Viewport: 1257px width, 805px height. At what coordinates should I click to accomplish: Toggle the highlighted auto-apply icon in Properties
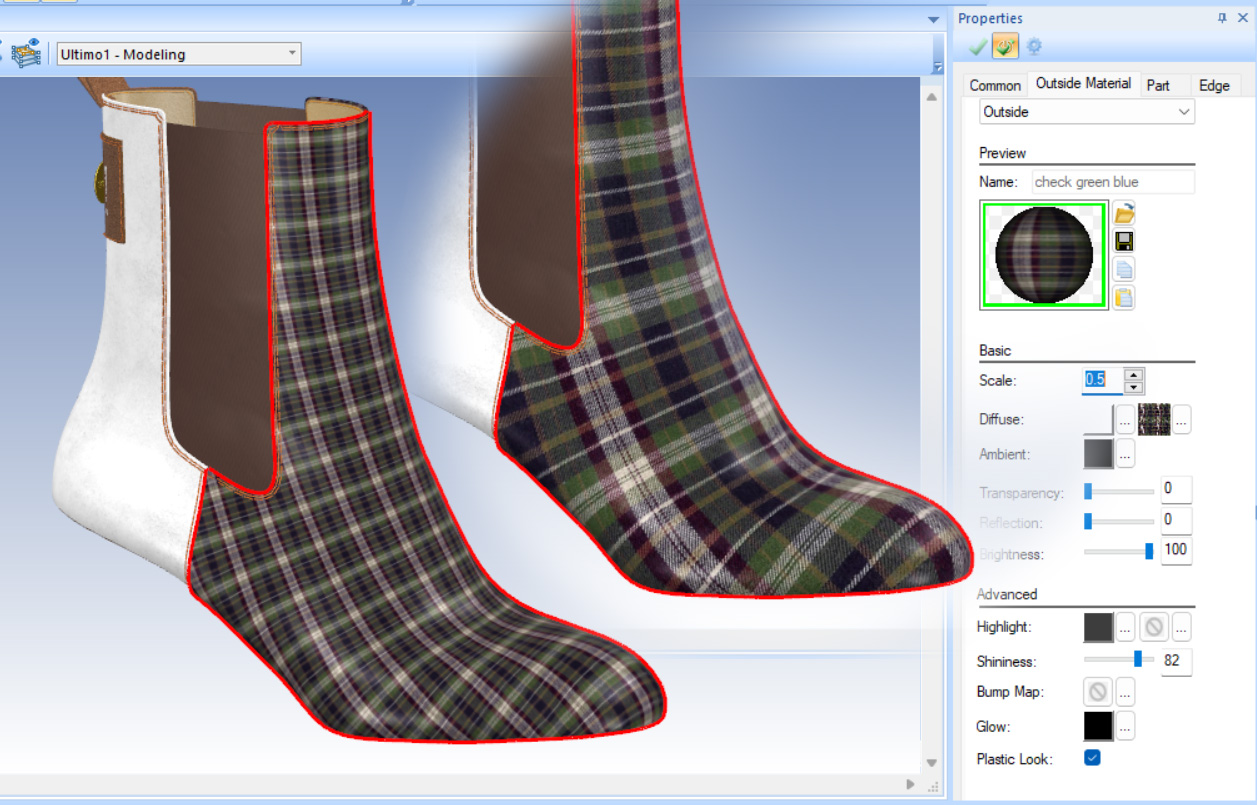[x=1006, y=46]
